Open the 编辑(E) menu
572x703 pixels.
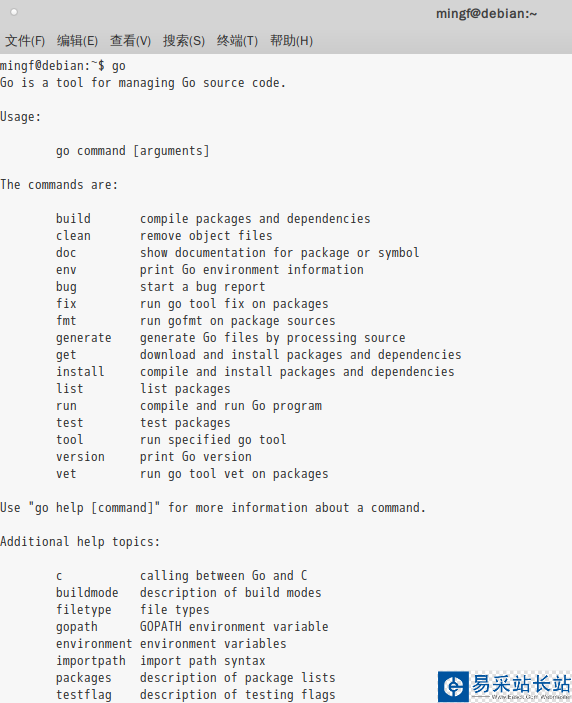point(77,41)
